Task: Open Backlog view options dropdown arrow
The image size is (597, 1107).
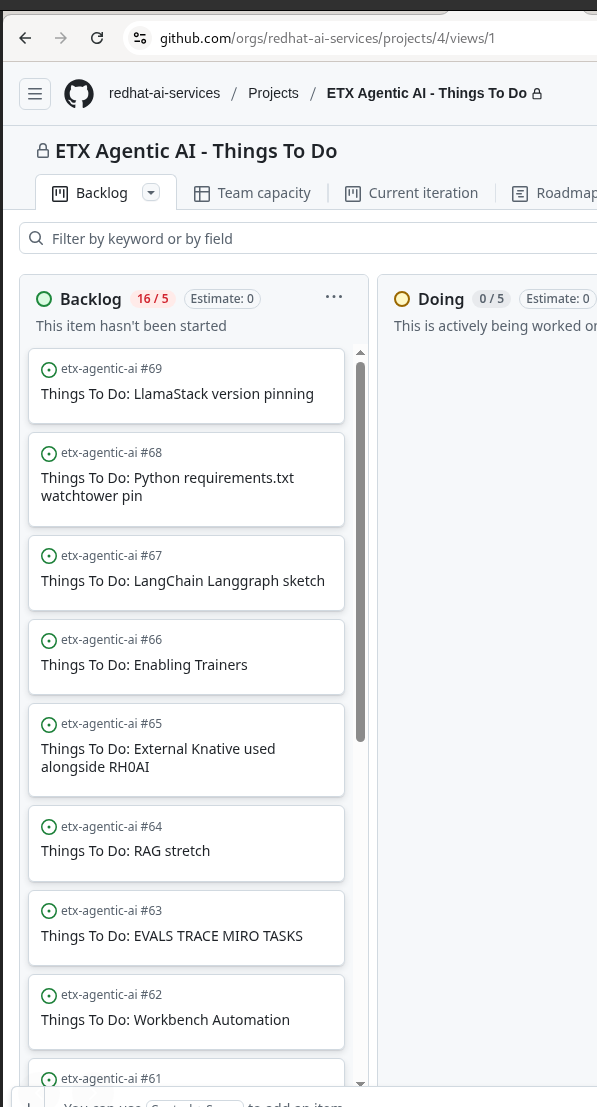Action: pos(151,192)
